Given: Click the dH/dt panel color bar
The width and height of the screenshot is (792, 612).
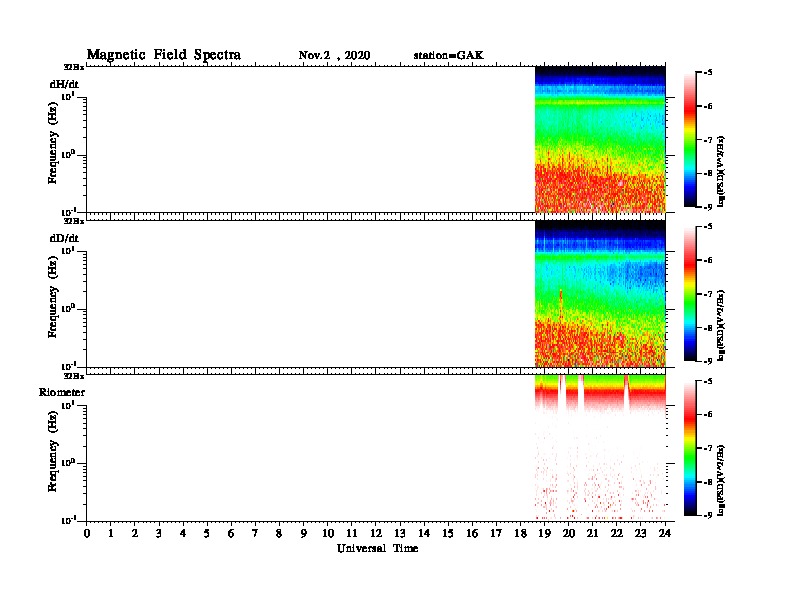Looking at the screenshot, I should pyautogui.click(x=690, y=140).
